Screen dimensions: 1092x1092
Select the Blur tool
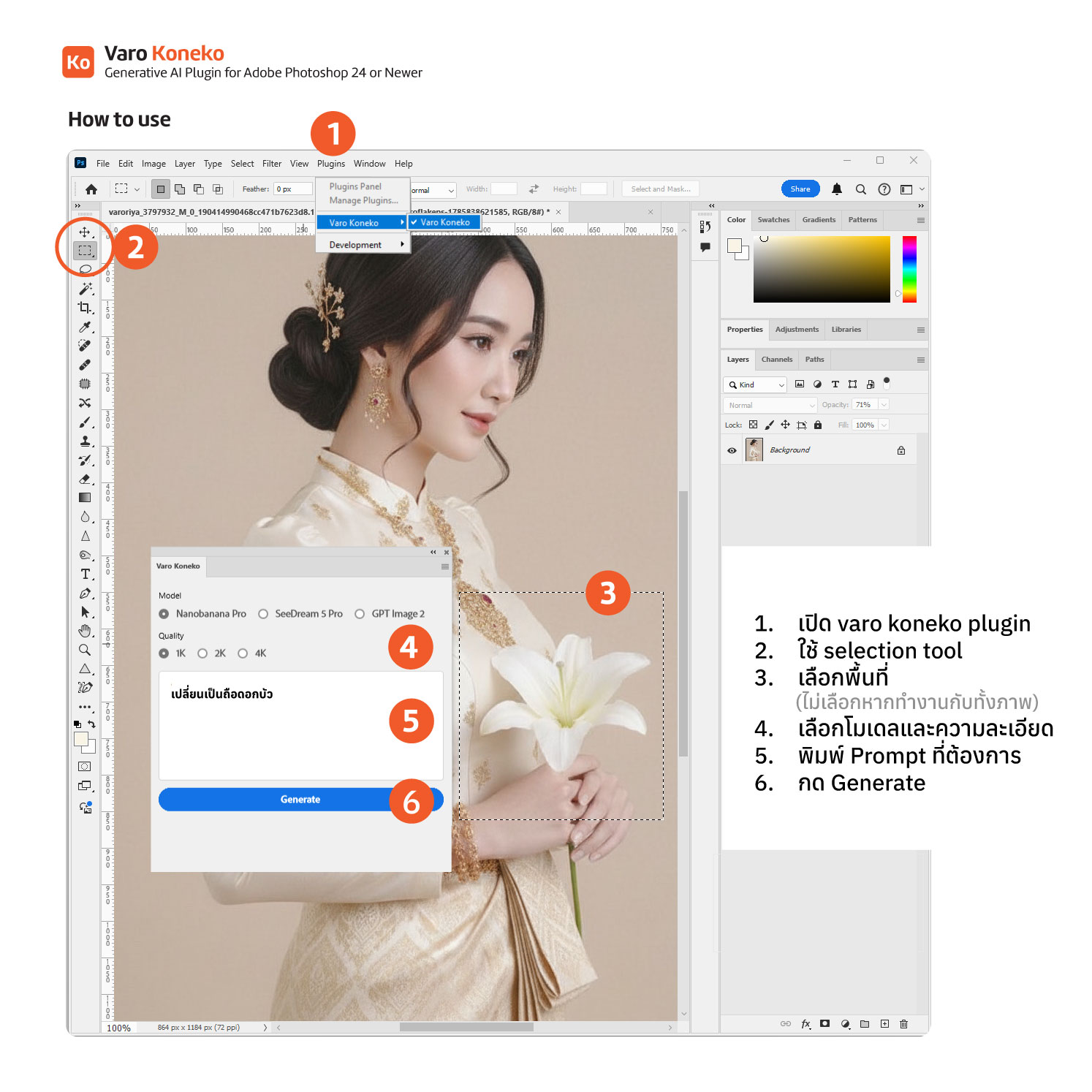pyautogui.click(x=85, y=517)
